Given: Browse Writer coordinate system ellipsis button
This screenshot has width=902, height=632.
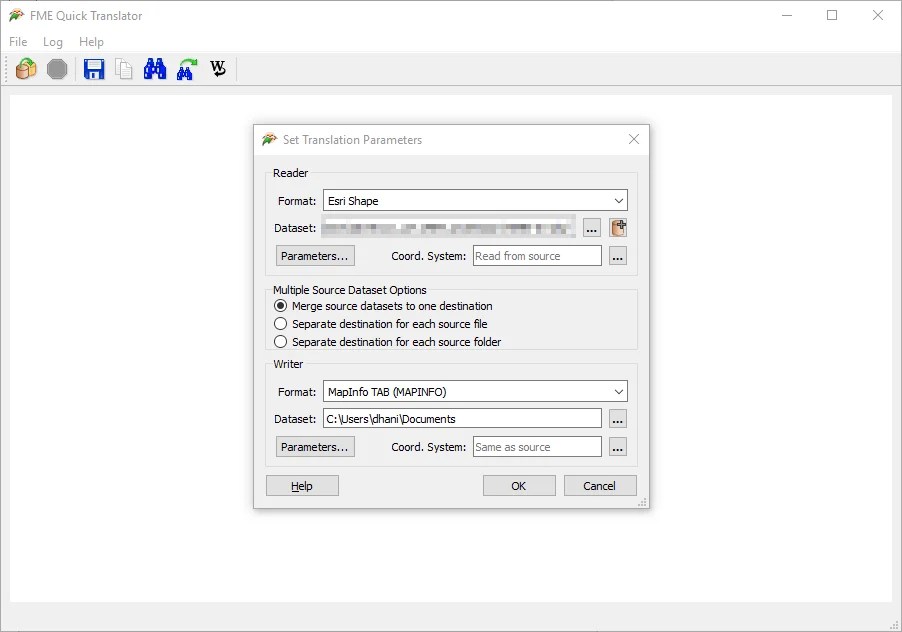Looking at the screenshot, I should click(618, 447).
